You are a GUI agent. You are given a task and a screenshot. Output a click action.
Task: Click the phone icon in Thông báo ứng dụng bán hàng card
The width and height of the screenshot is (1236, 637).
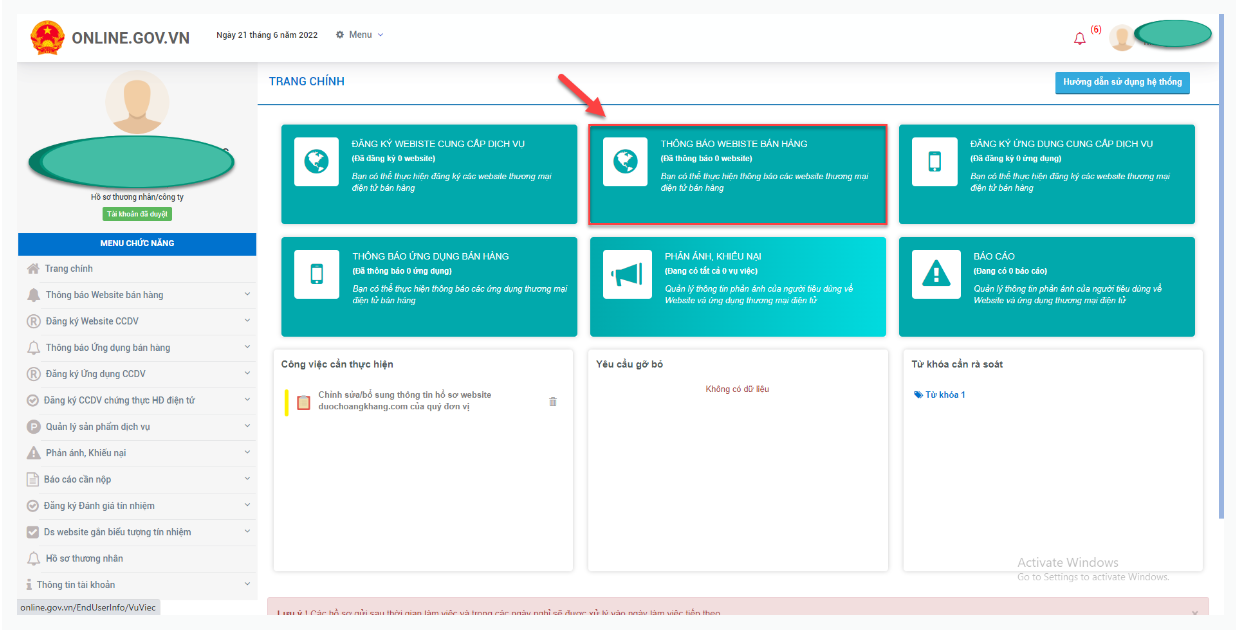pyautogui.click(x=316, y=275)
